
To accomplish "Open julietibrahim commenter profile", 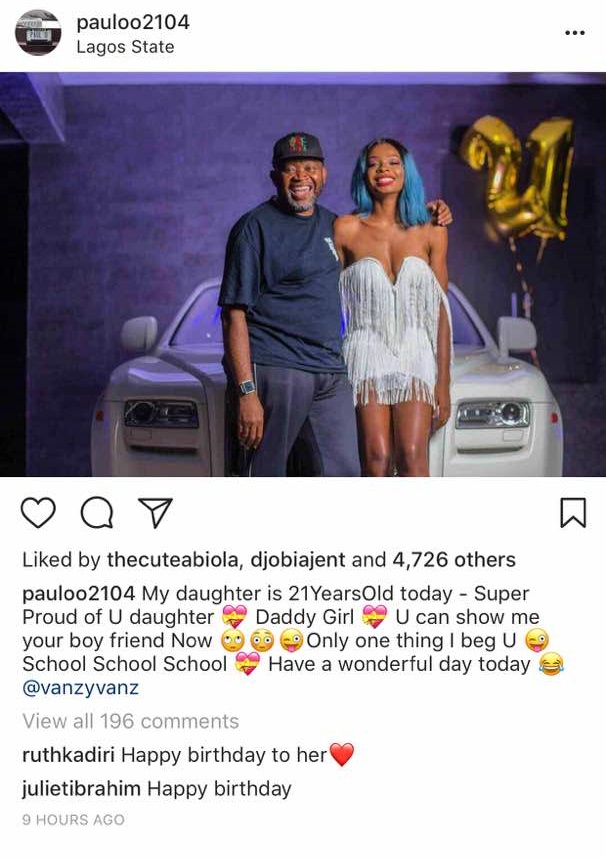I will (x=81, y=789).
